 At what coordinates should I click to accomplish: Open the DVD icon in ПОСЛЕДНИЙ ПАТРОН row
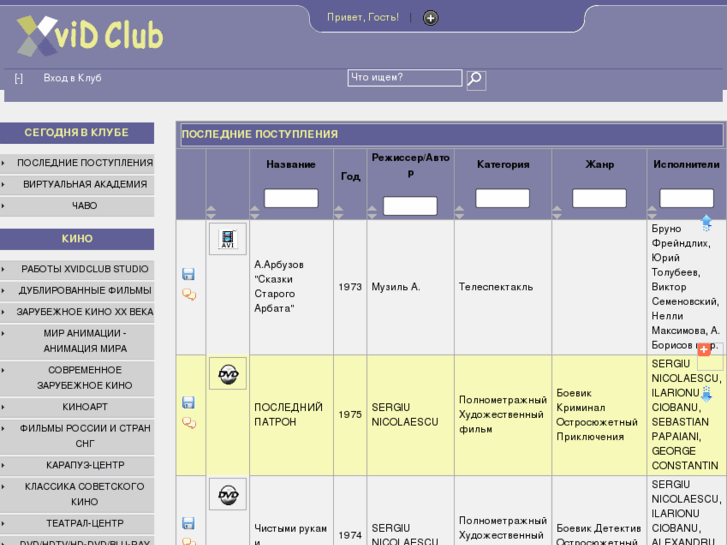tap(228, 373)
